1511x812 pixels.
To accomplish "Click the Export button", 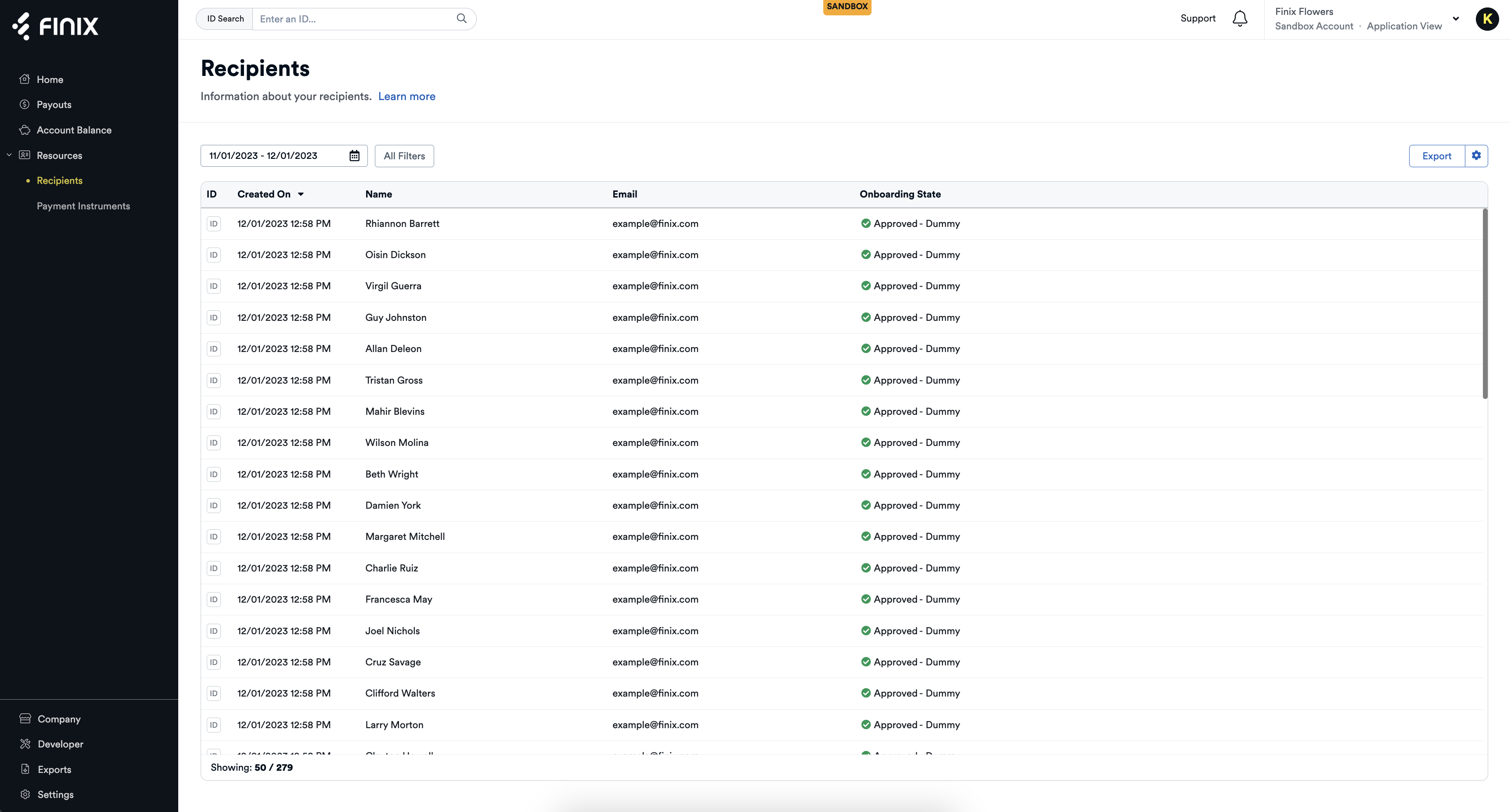I will (x=1436, y=156).
